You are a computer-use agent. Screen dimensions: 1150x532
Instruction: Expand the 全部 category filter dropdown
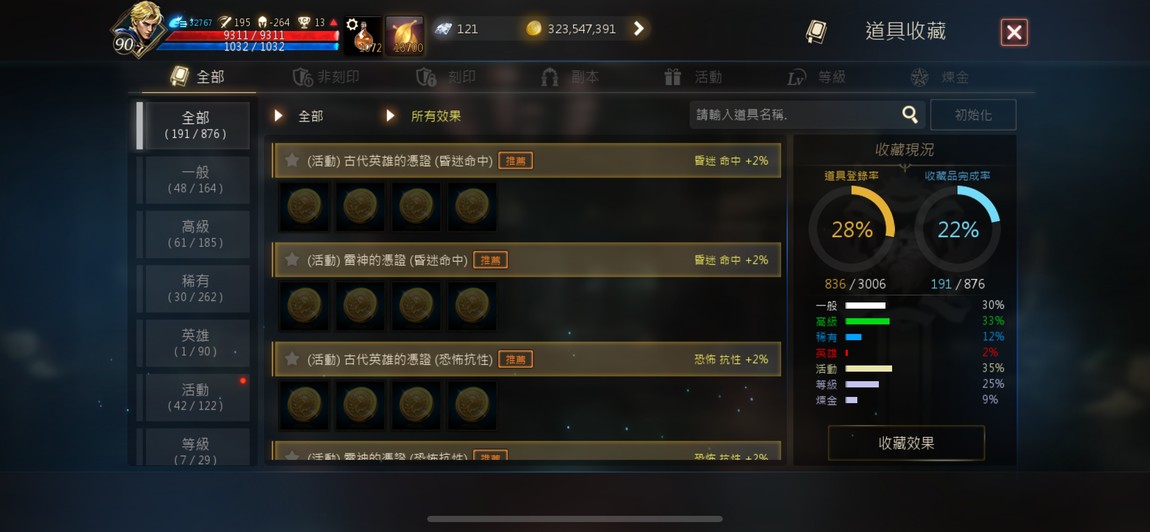[x=299, y=116]
